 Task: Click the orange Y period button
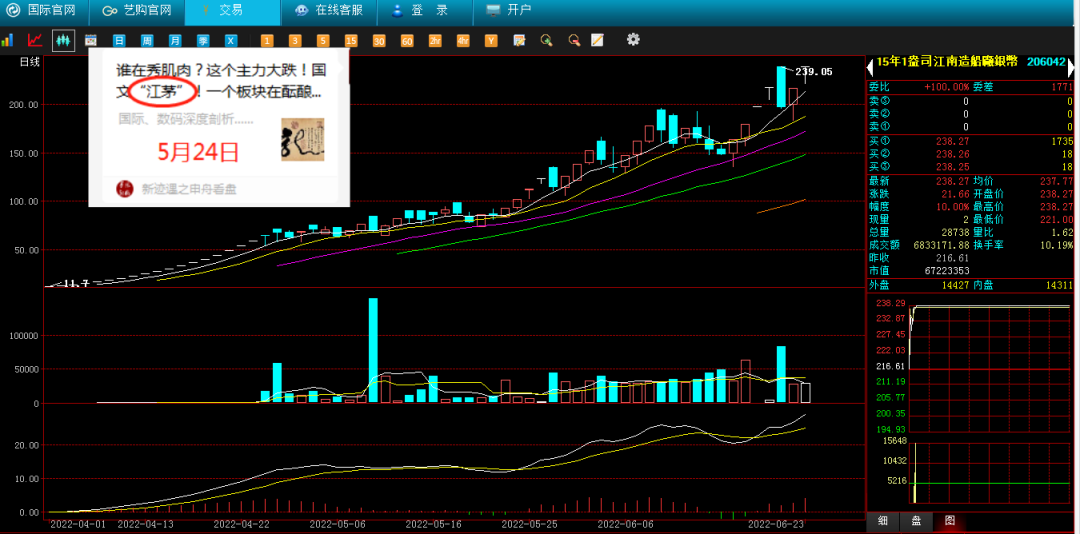tap(491, 41)
